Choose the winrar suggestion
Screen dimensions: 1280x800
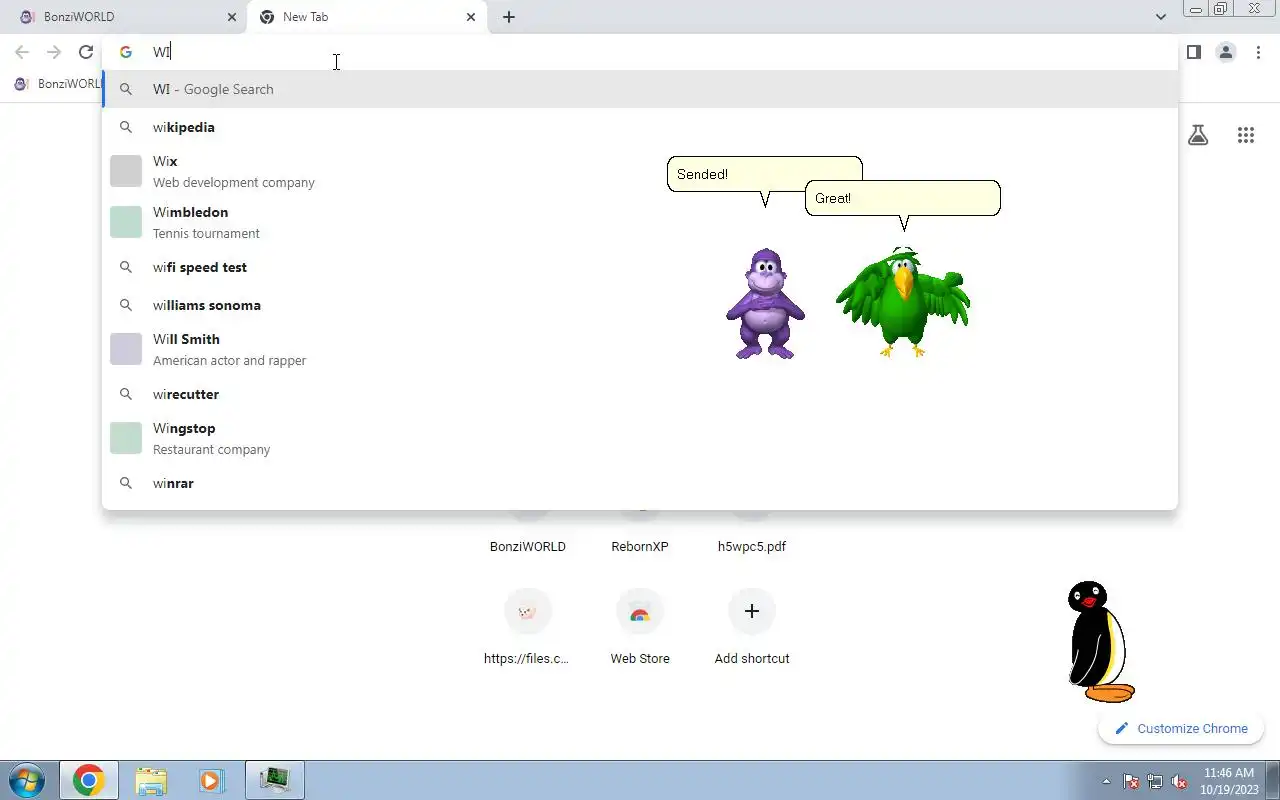point(640,483)
